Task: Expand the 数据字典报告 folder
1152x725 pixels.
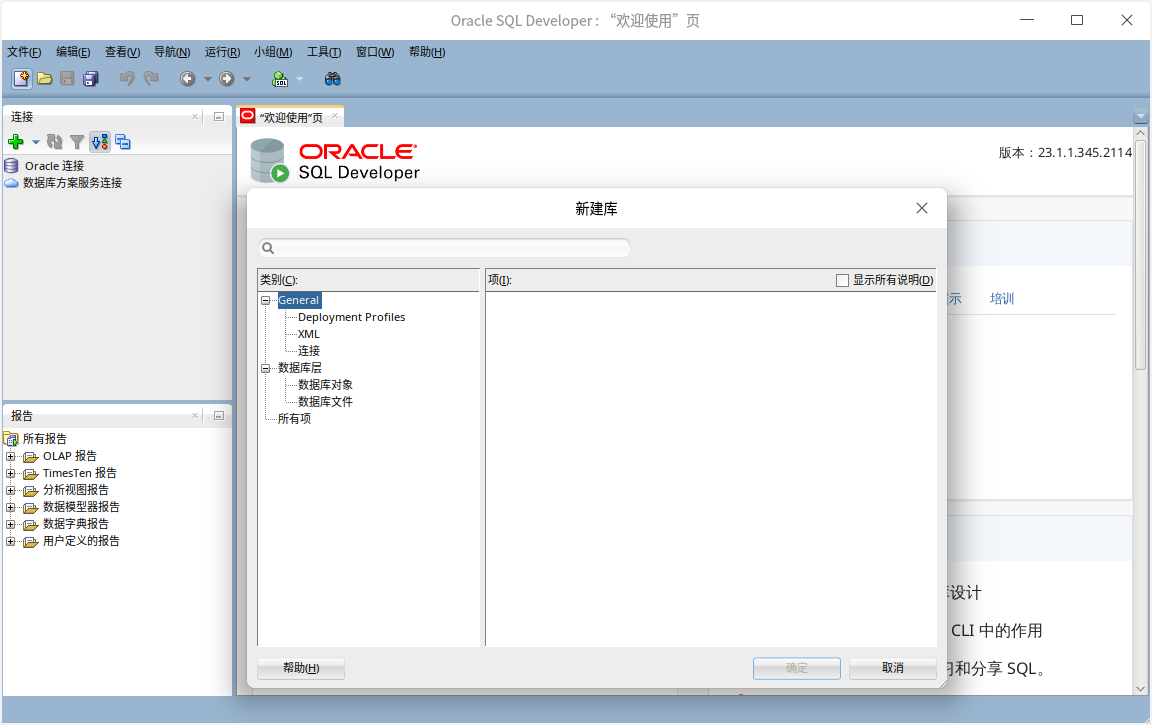Action: (x=10, y=524)
